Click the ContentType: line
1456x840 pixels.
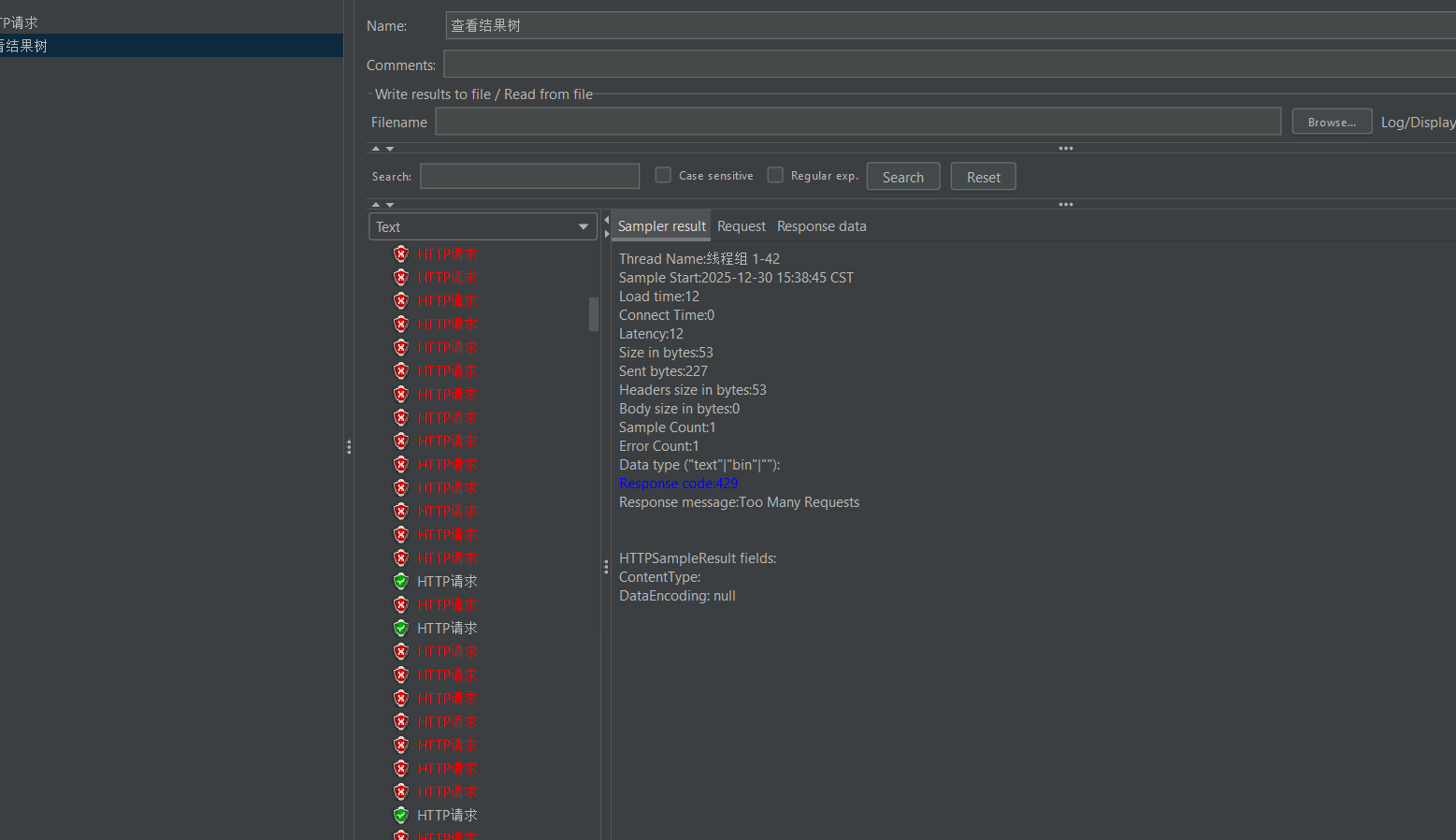click(x=659, y=577)
